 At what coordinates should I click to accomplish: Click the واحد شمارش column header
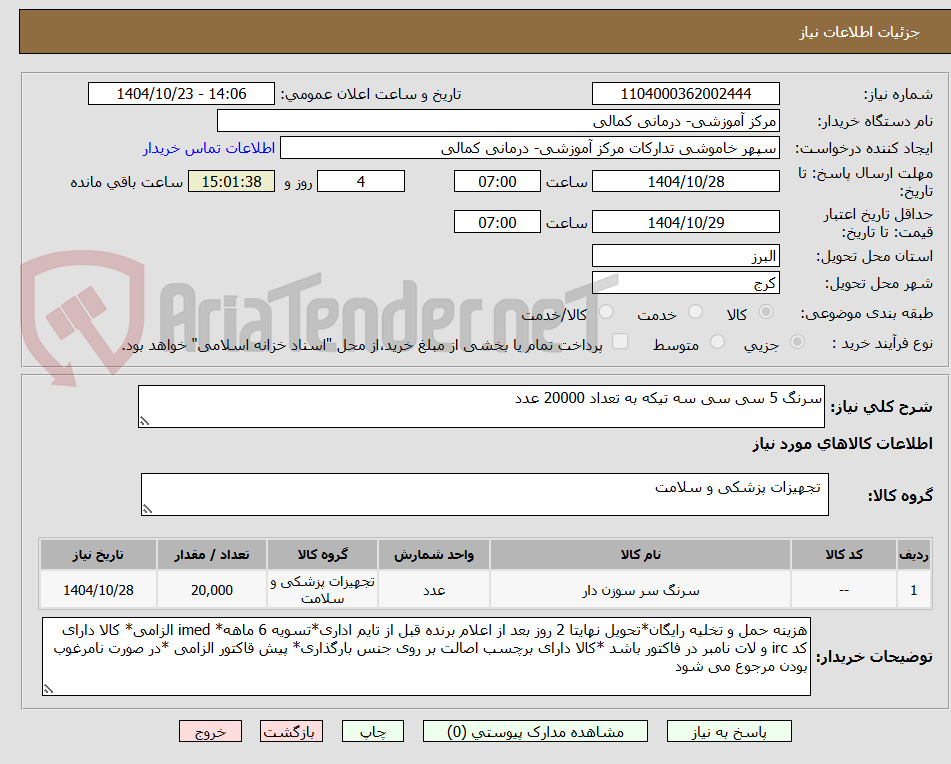(434, 555)
